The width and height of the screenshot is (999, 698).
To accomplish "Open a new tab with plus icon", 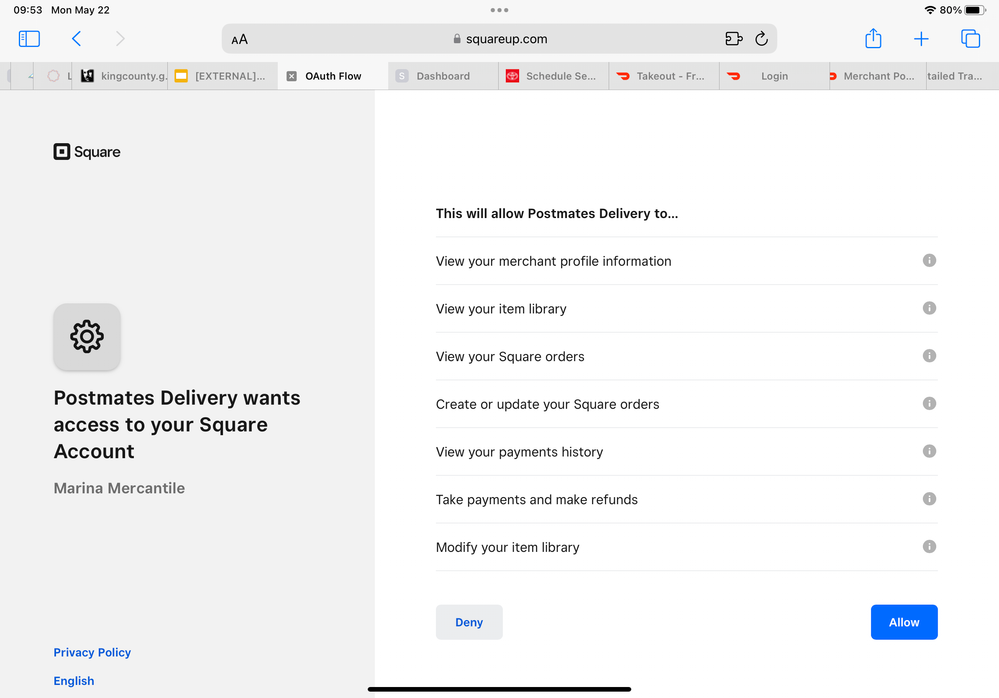I will pos(921,39).
